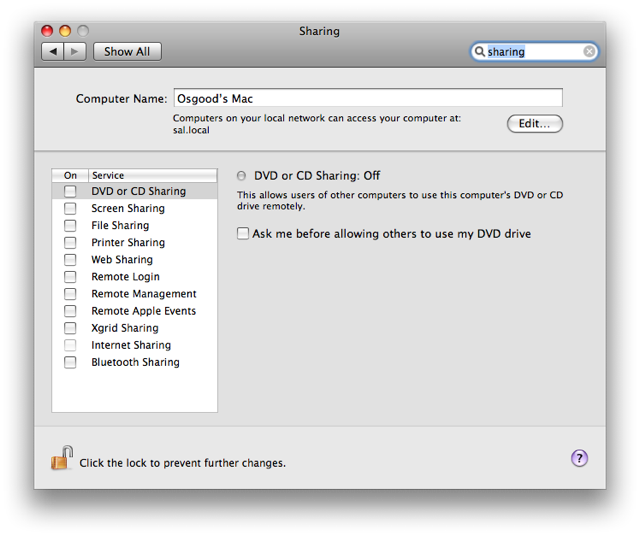This screenshot has width=640, height=536.
Task: Click the lock icon to prevent changes
Action: 62,458
